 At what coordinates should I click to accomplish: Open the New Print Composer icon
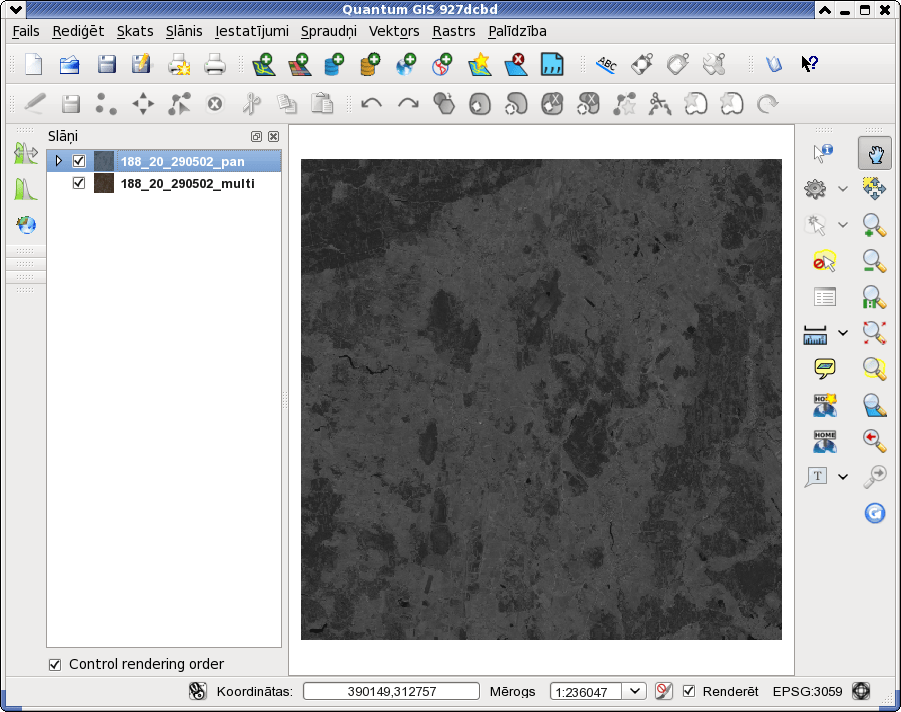pyautogui.click(x=179, y=64)
